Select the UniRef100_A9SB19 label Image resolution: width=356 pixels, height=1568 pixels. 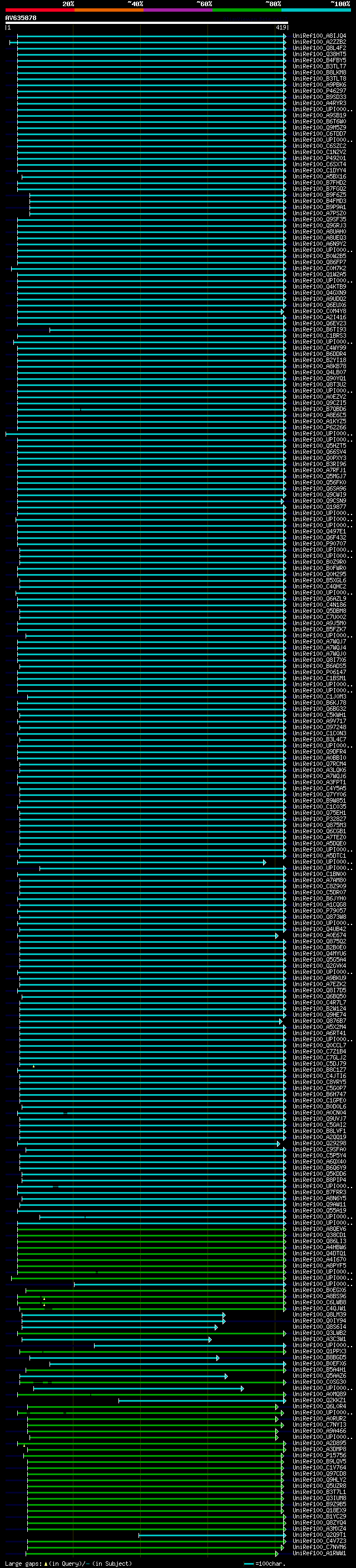coord(319,115)
